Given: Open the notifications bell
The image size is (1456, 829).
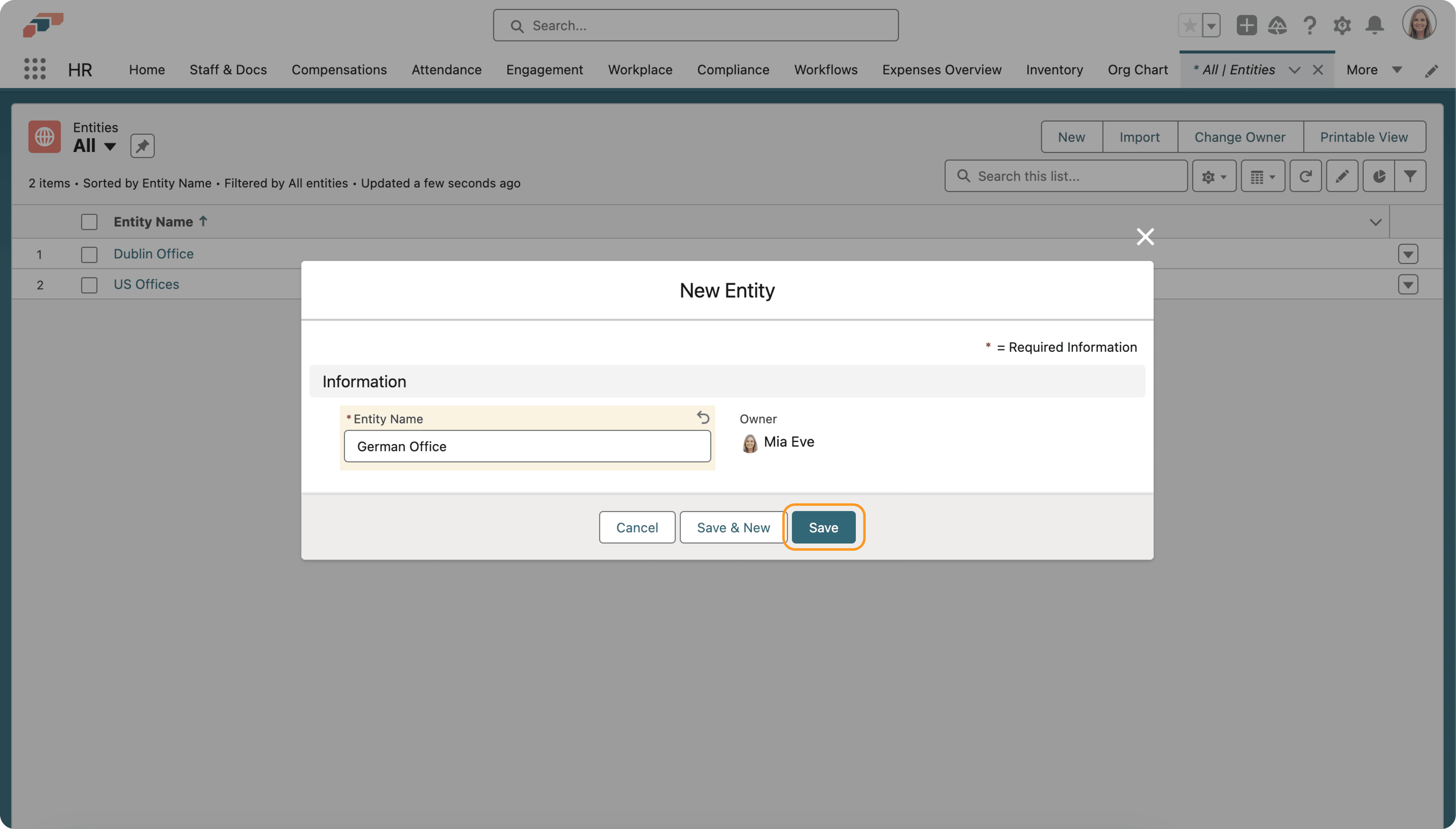Looking at the screenshot, I should point(1374,25).
